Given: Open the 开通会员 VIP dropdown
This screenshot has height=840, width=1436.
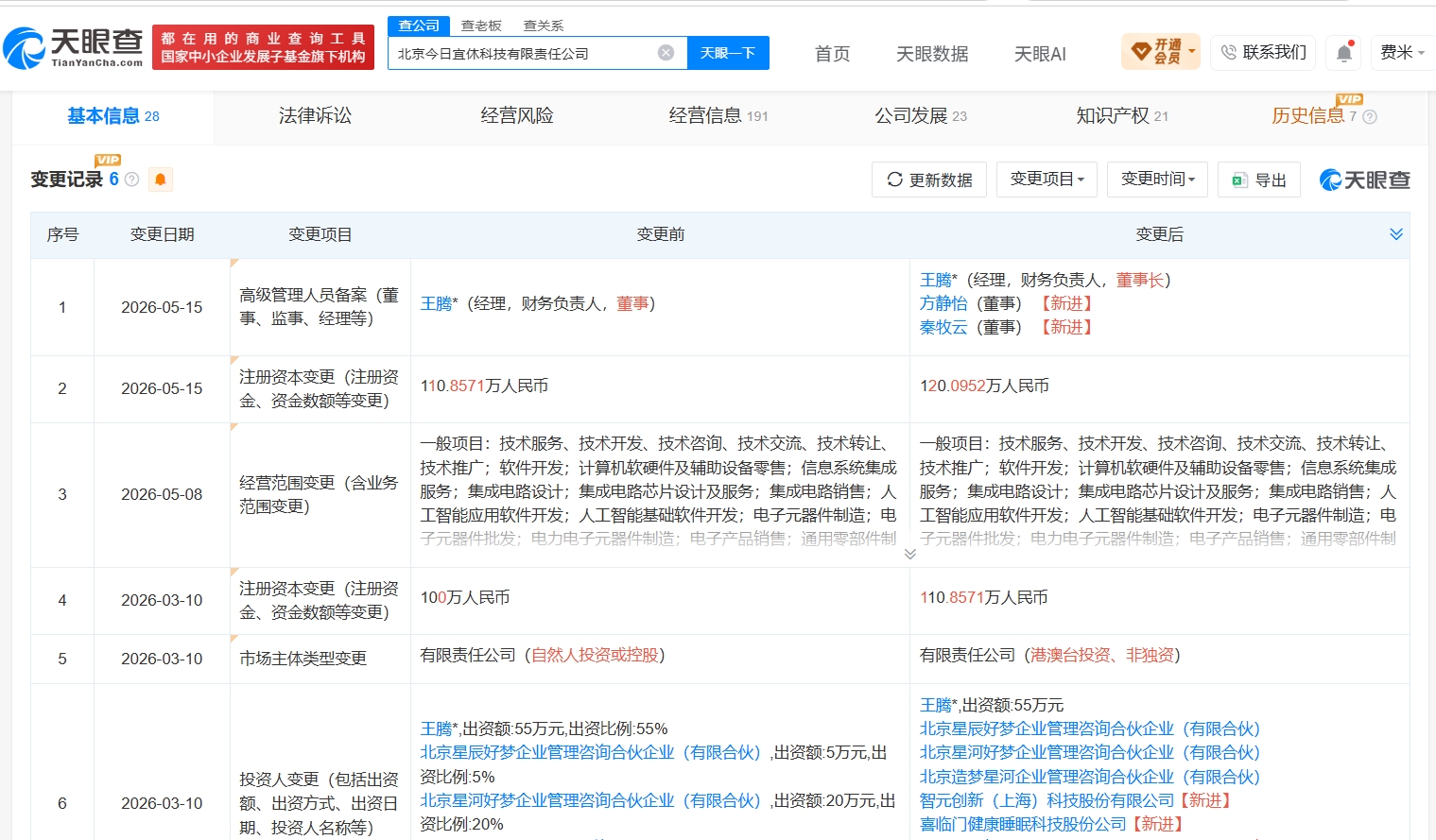Looking at the screenshot, I should point(1161,52).
